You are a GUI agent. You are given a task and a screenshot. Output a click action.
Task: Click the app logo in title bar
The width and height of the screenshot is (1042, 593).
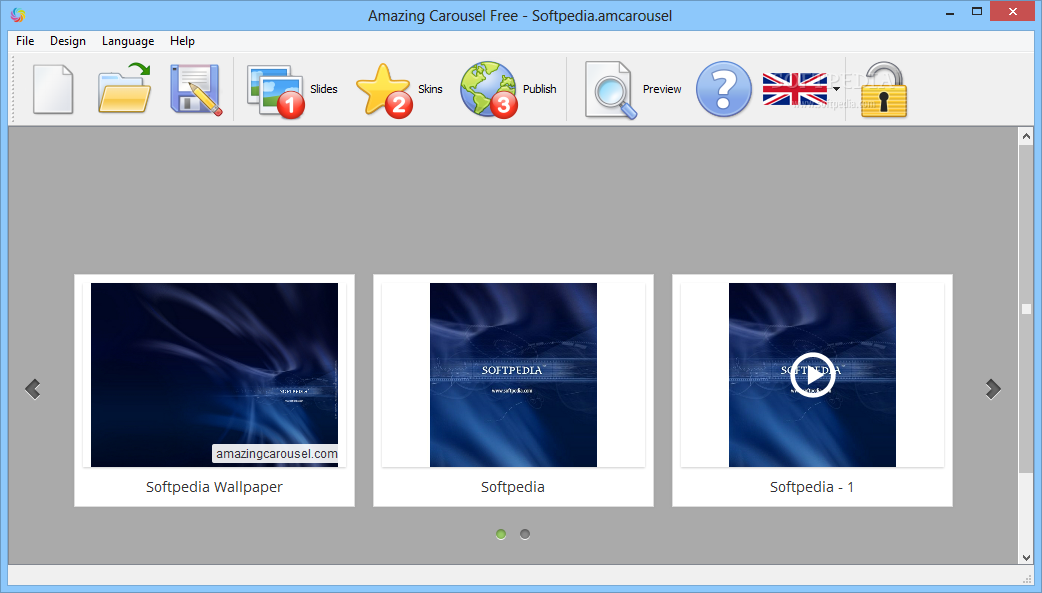click(18, 15)
